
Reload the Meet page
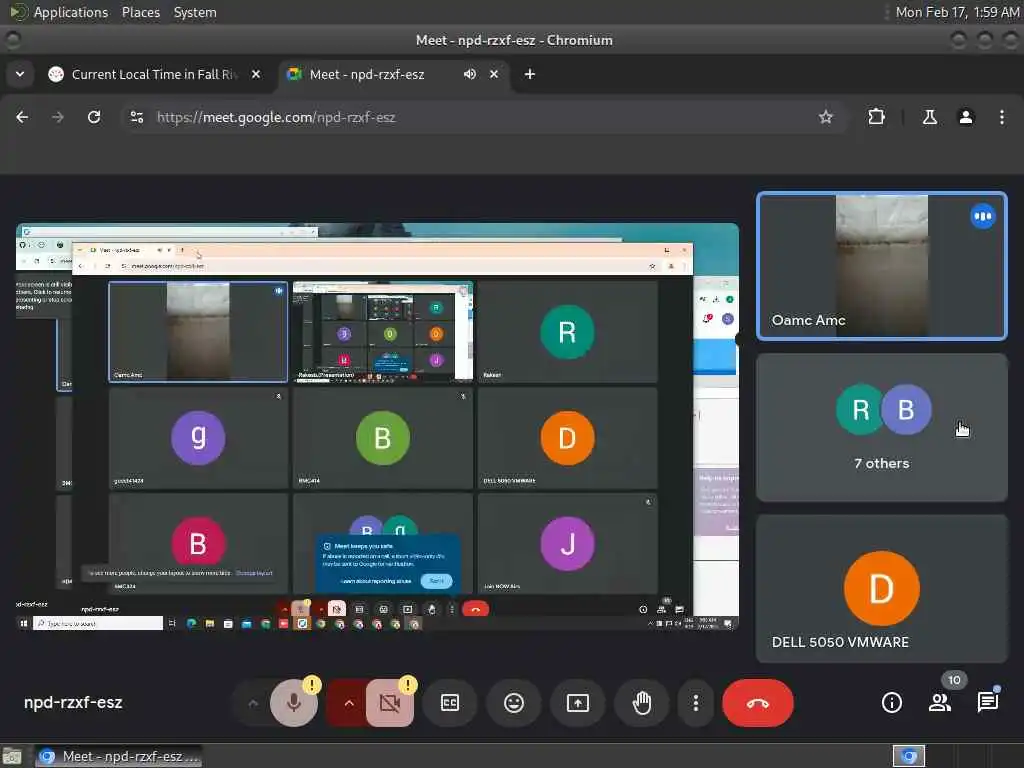(x=94, y=117)
